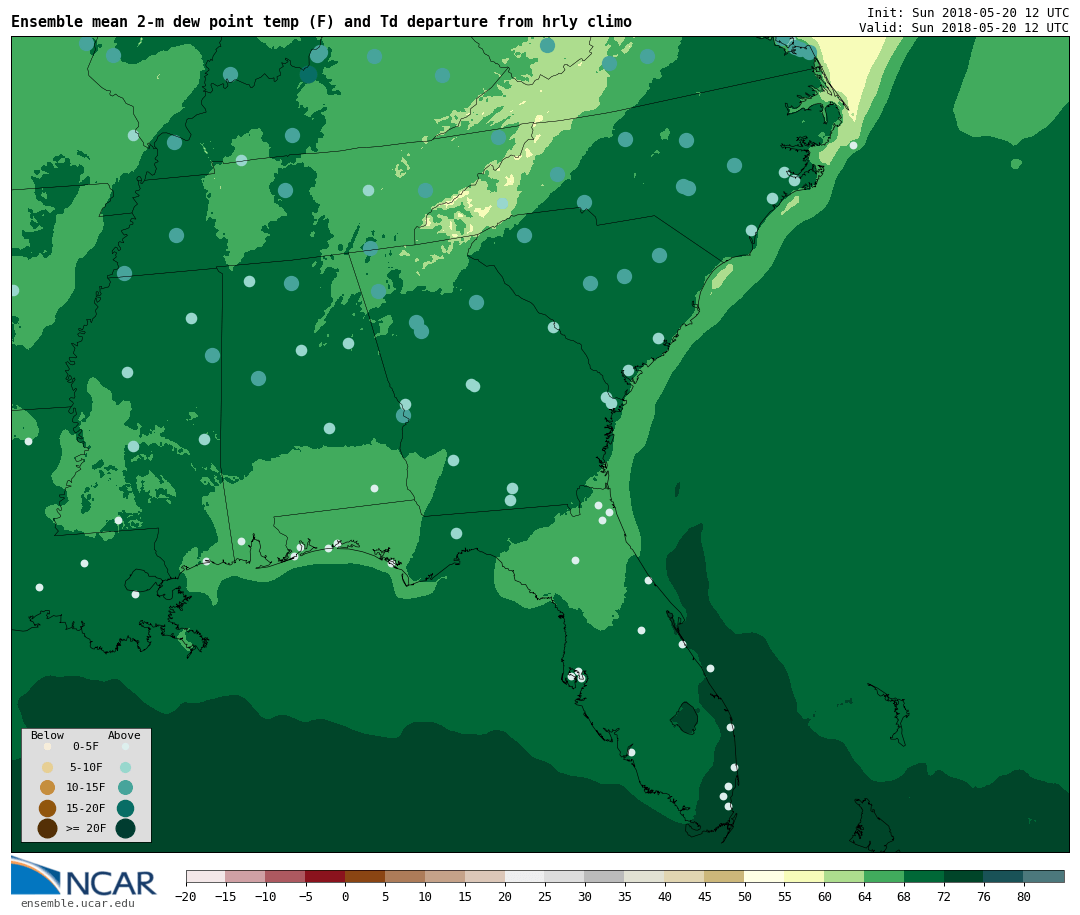This screenshot has width=1080, height=915.
Task: Pick the 5-10F Below legend circle
Action: 47,767
